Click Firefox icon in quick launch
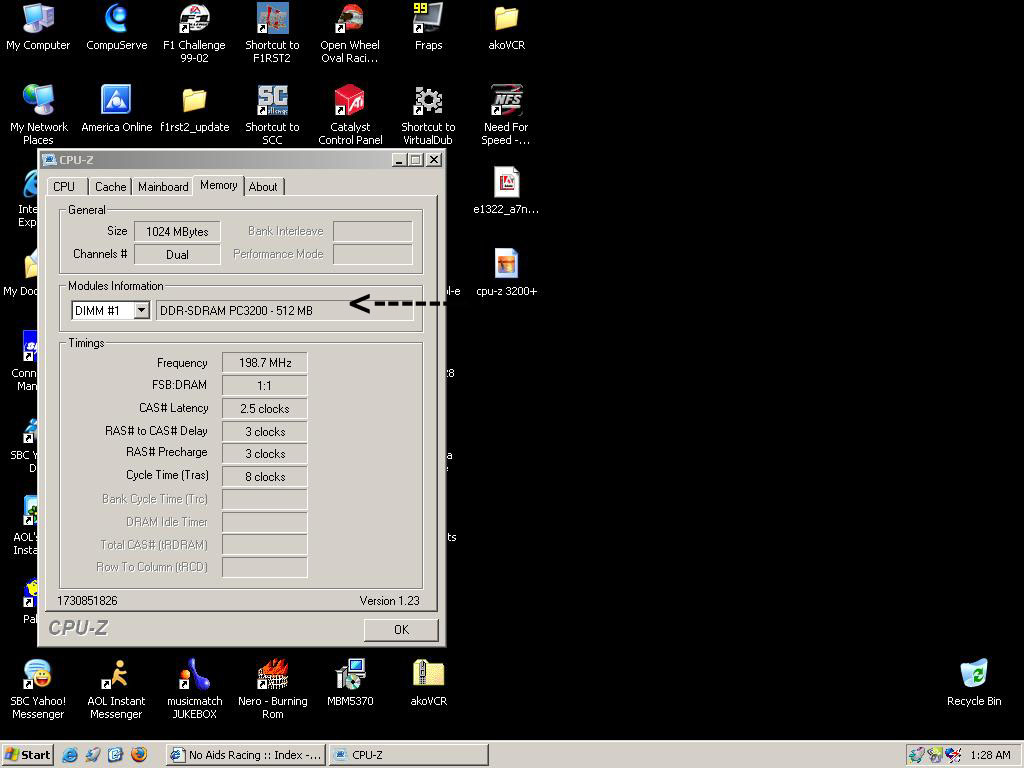Image resolution: width=1024 pixels, height=768 pixels. 138,755
